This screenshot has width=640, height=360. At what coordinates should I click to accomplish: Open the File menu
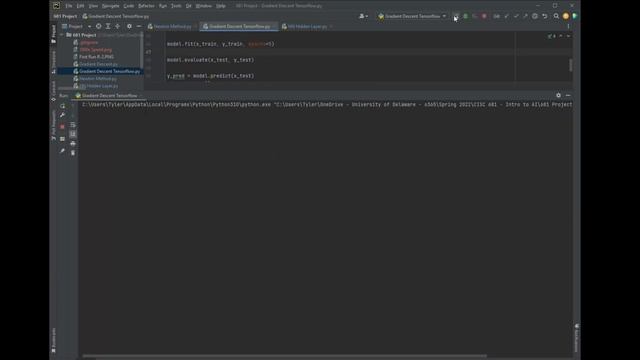click(69, 6)
